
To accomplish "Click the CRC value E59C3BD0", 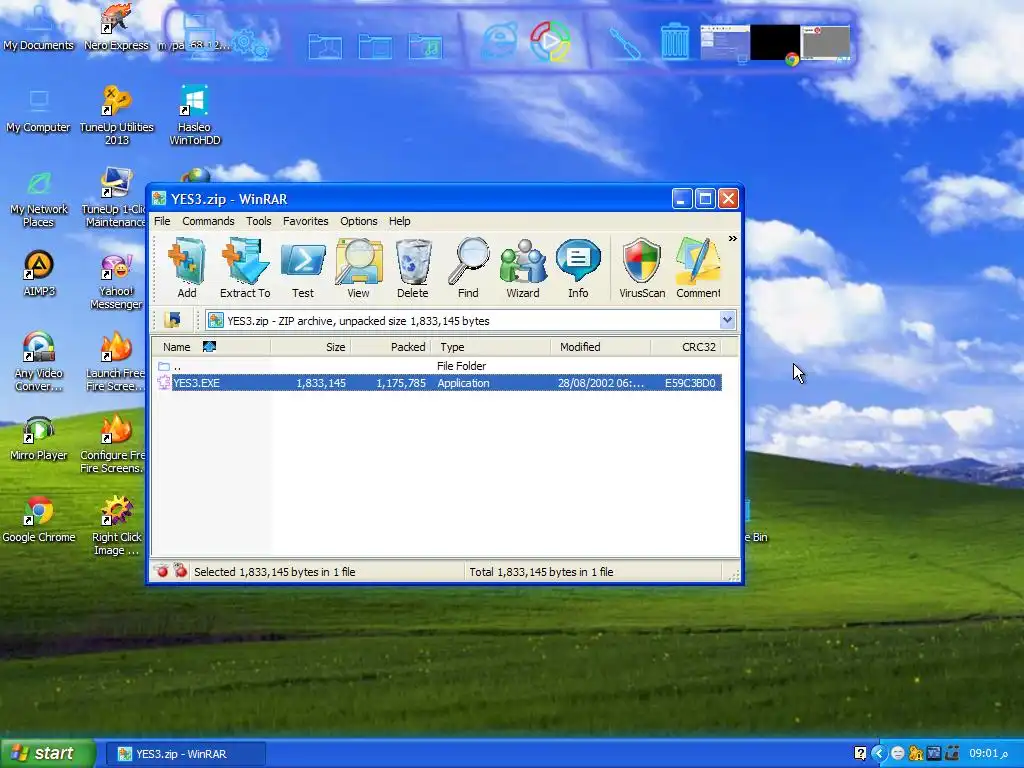I will (690, 383).
